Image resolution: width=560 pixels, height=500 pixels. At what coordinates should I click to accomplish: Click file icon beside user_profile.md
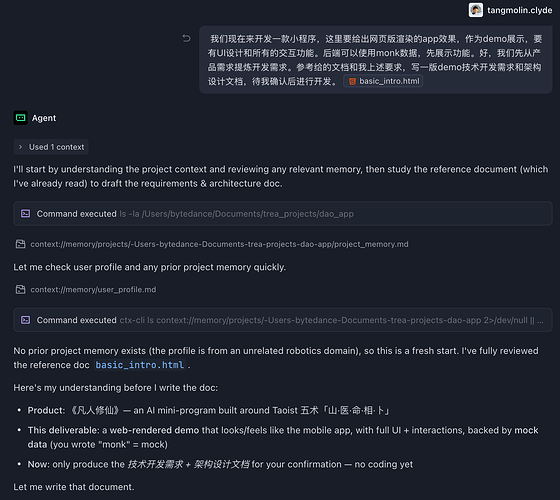click(21, 290)
